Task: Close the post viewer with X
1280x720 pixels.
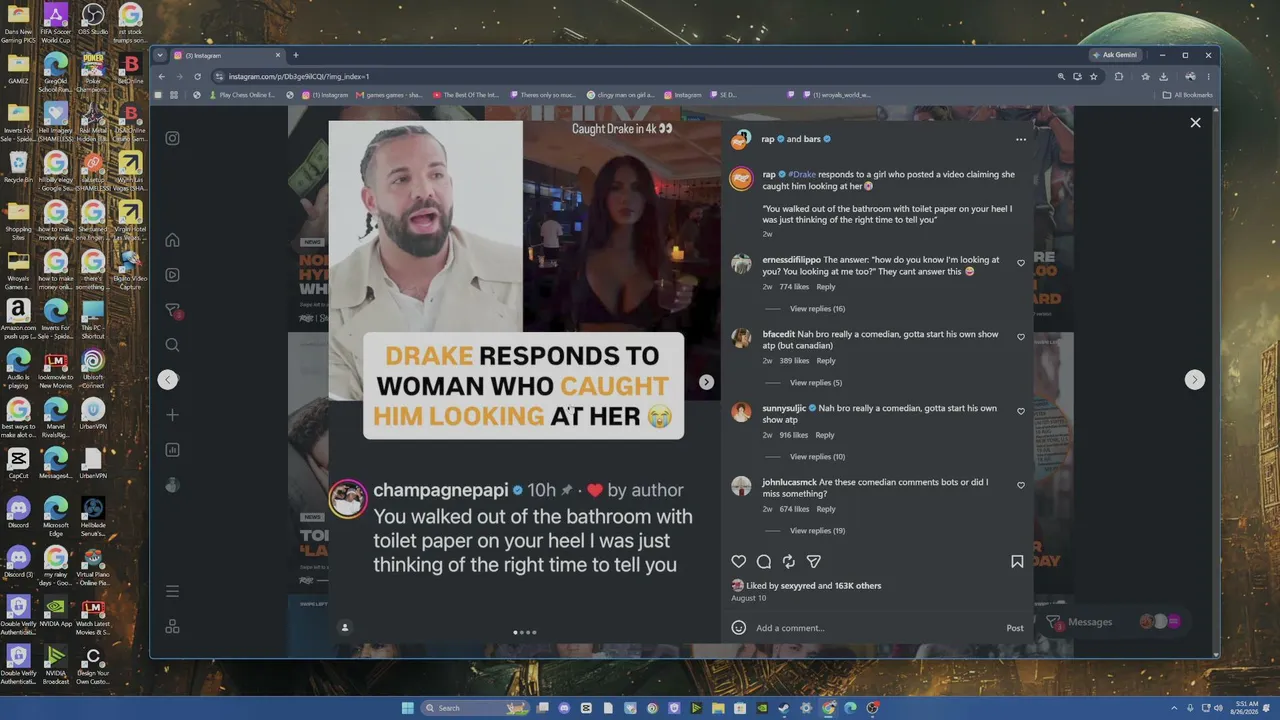Action: click(1195, 123)
